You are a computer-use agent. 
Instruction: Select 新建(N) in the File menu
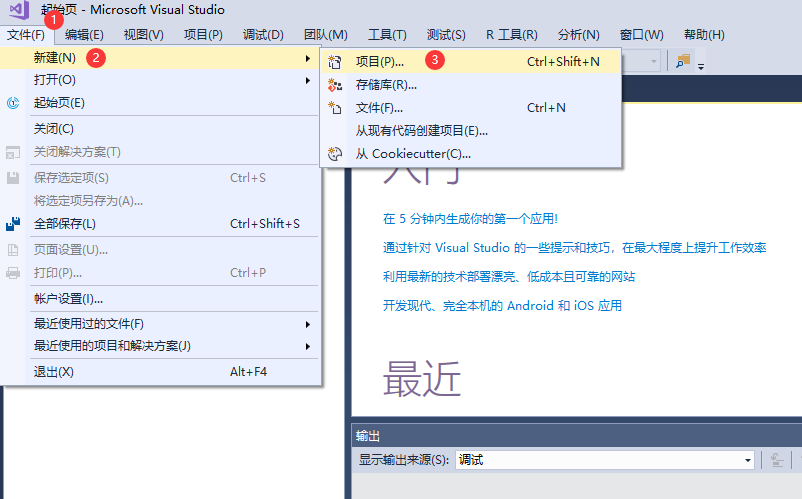tap(160, 58)
